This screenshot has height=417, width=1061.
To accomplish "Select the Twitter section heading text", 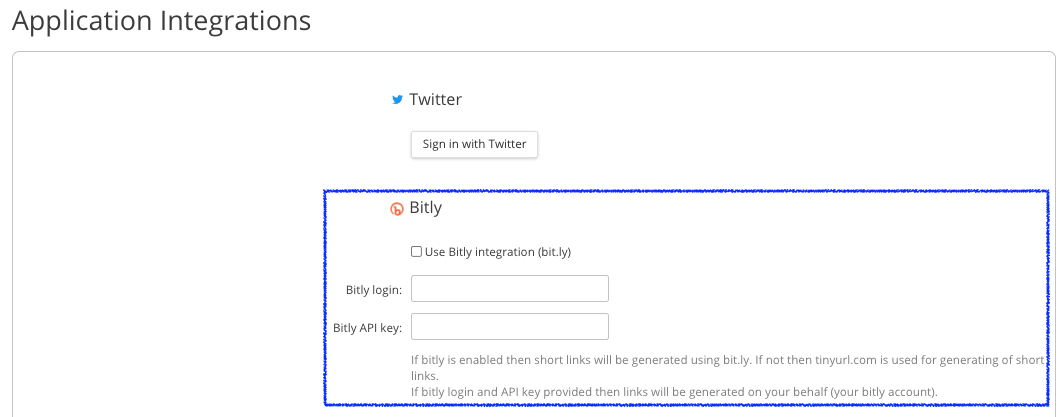I will coord(436,100).
